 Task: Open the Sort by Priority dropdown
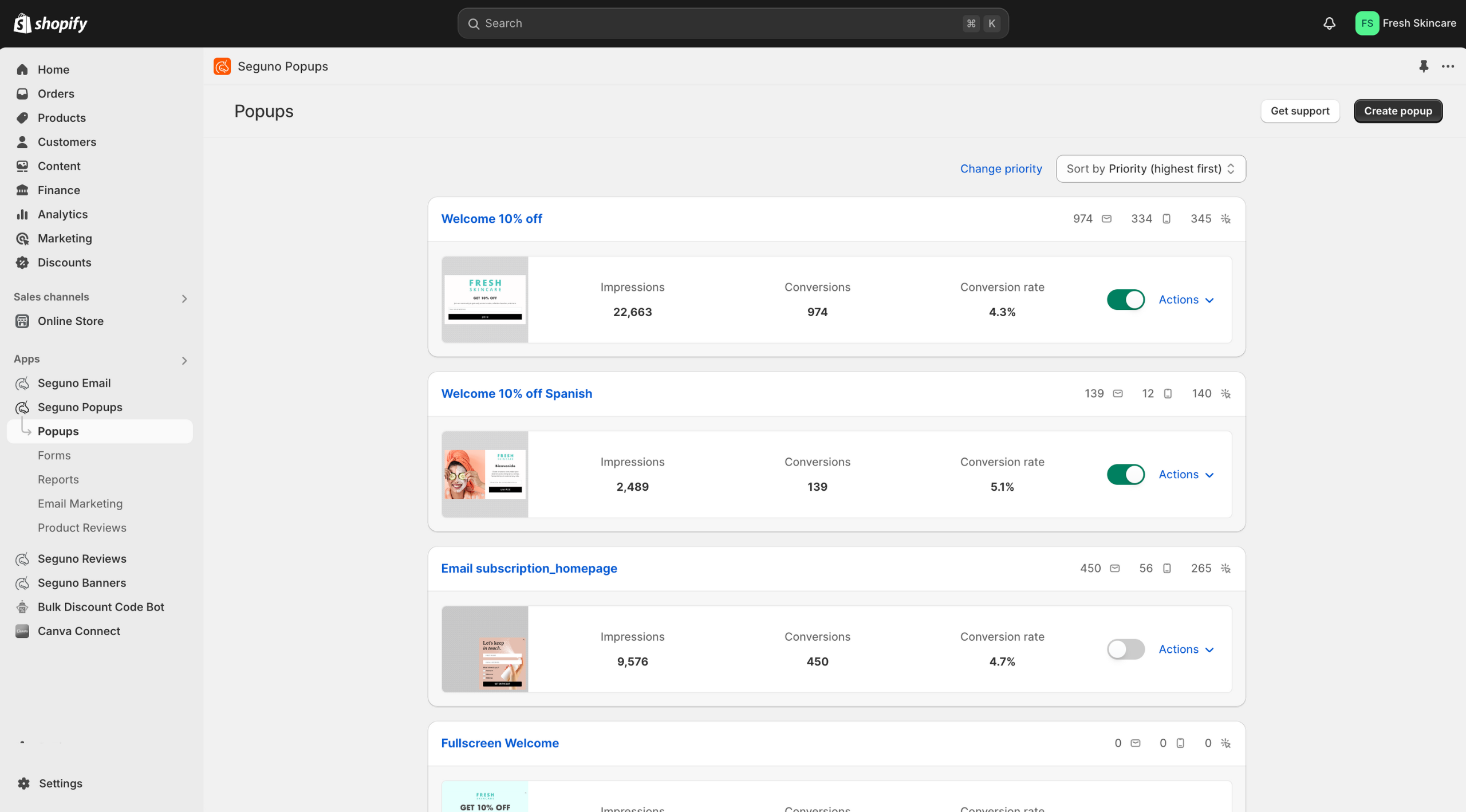pyautogui.click(x=1150, y=169)
